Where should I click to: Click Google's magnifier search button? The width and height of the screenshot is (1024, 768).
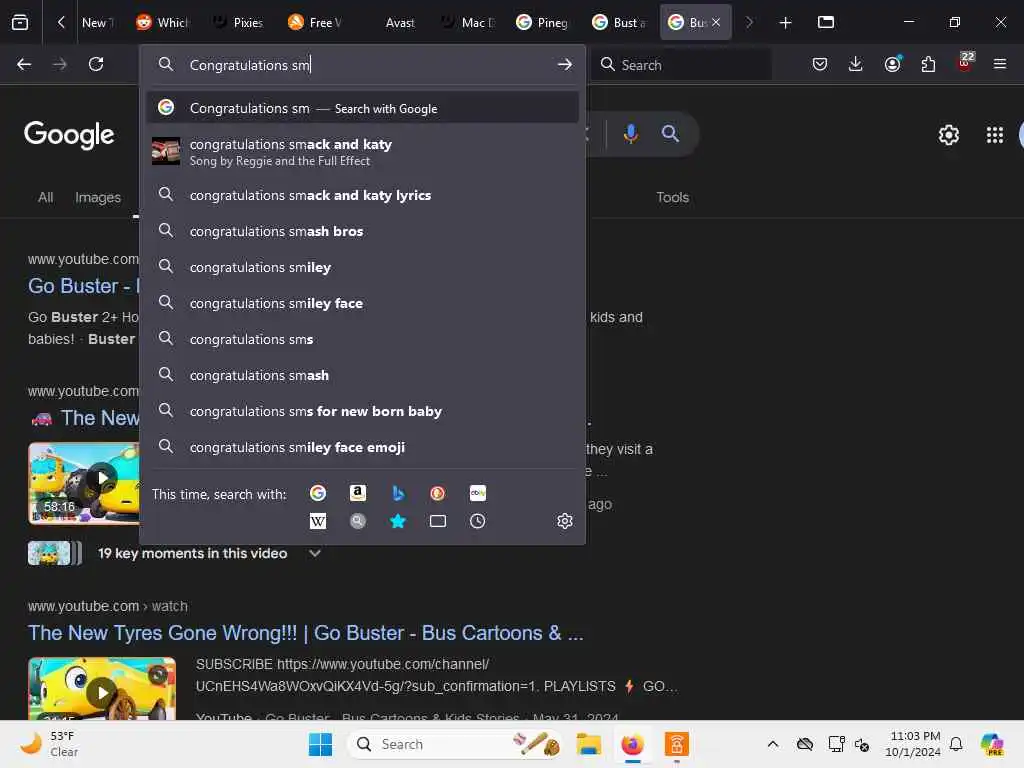click(x=670, y=133)
